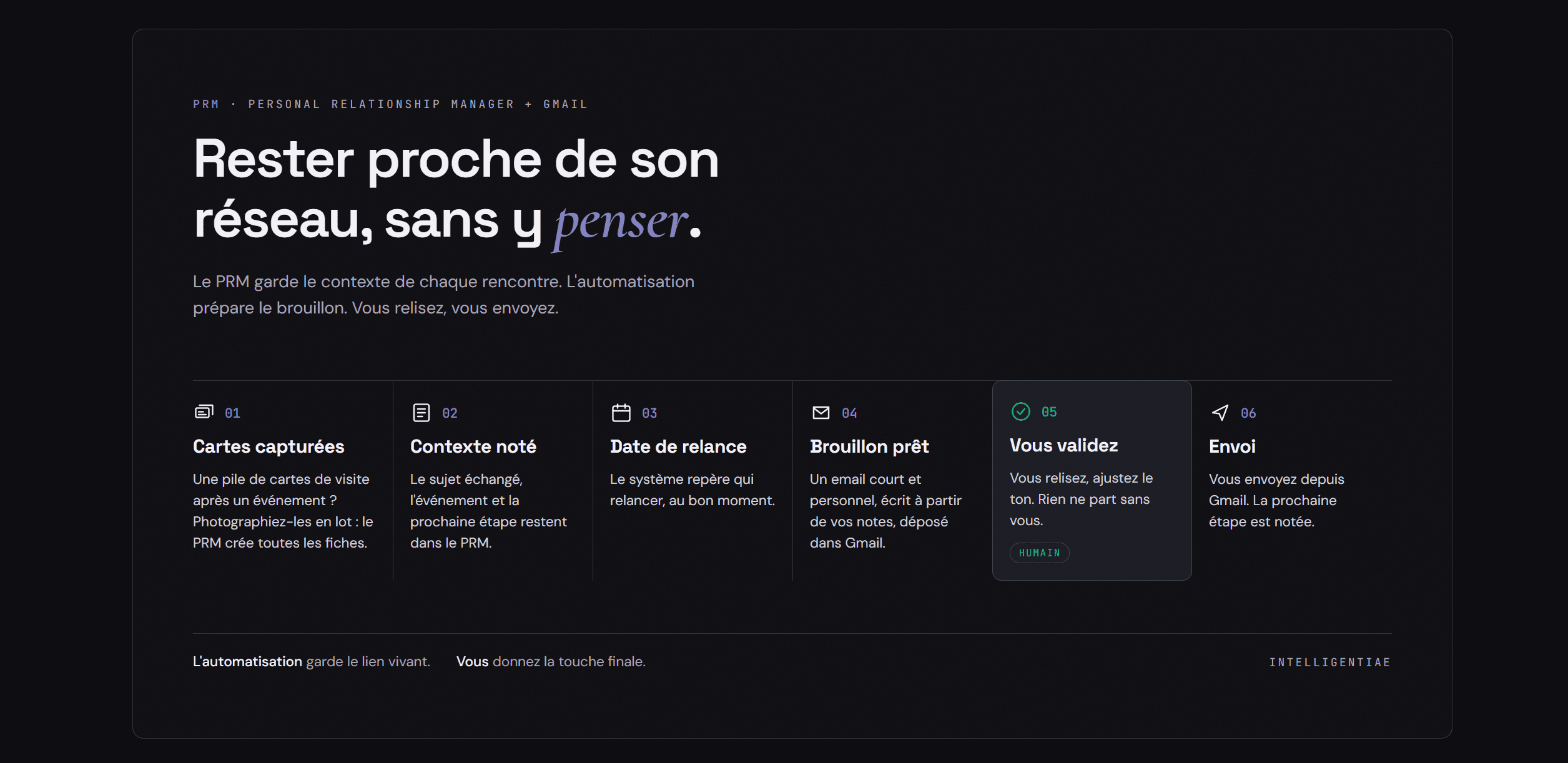Screen dimensions: 1568x763
Task: Click the description Le système repère qui relancer
Action: pyautogui.click(x=693, y=490)
